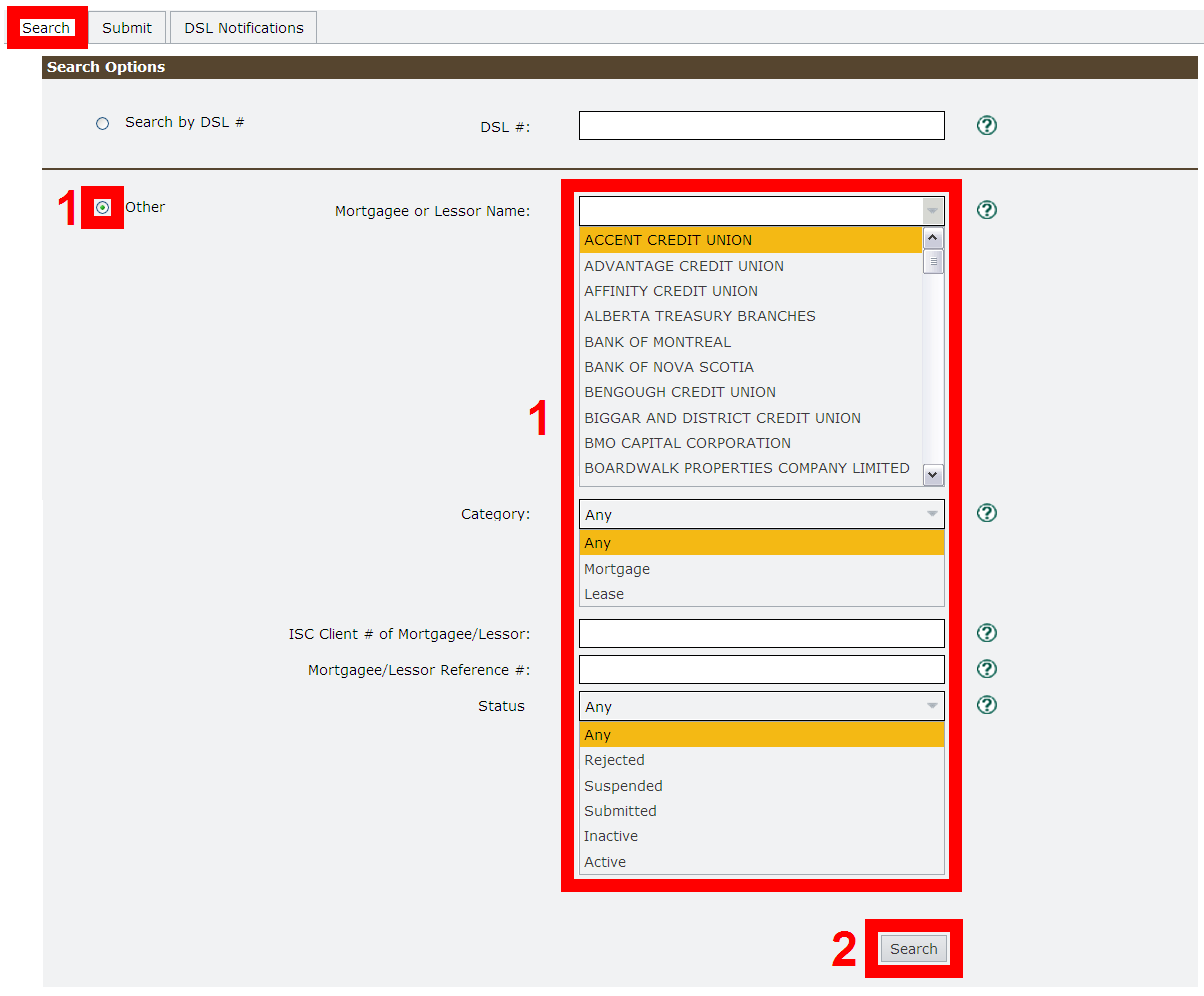This screenshot has width=1204, height=996.
Task: Pick Submitted in Status list
Action: click(x=761, y=811)
